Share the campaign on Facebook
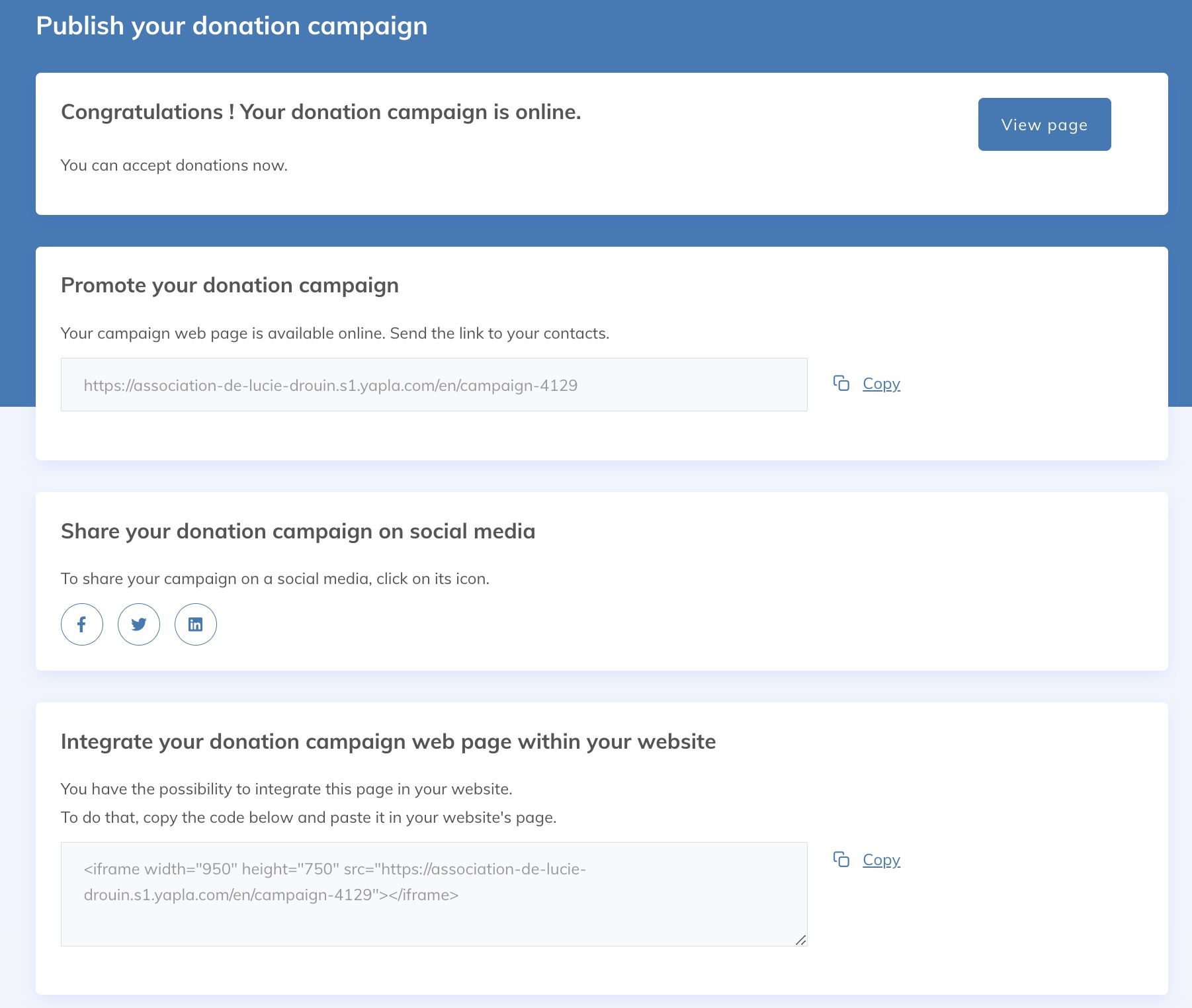 [x=81, y=624]
